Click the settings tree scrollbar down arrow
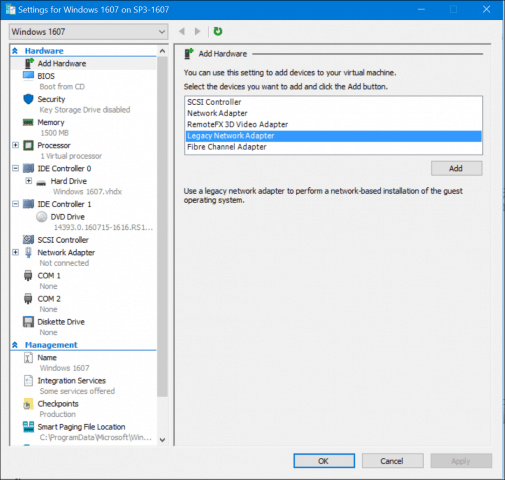This screenshot has width=505, height=480. [162, 440]
